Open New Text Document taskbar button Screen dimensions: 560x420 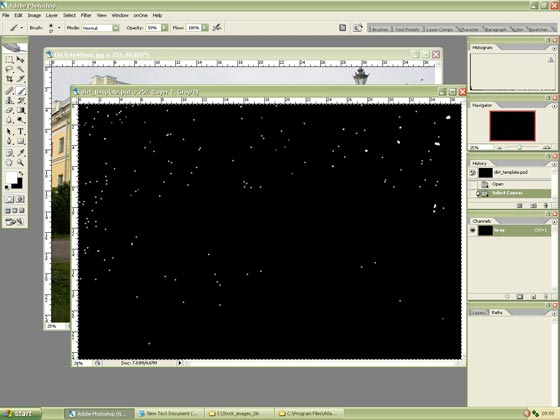[x=169, y=414]
